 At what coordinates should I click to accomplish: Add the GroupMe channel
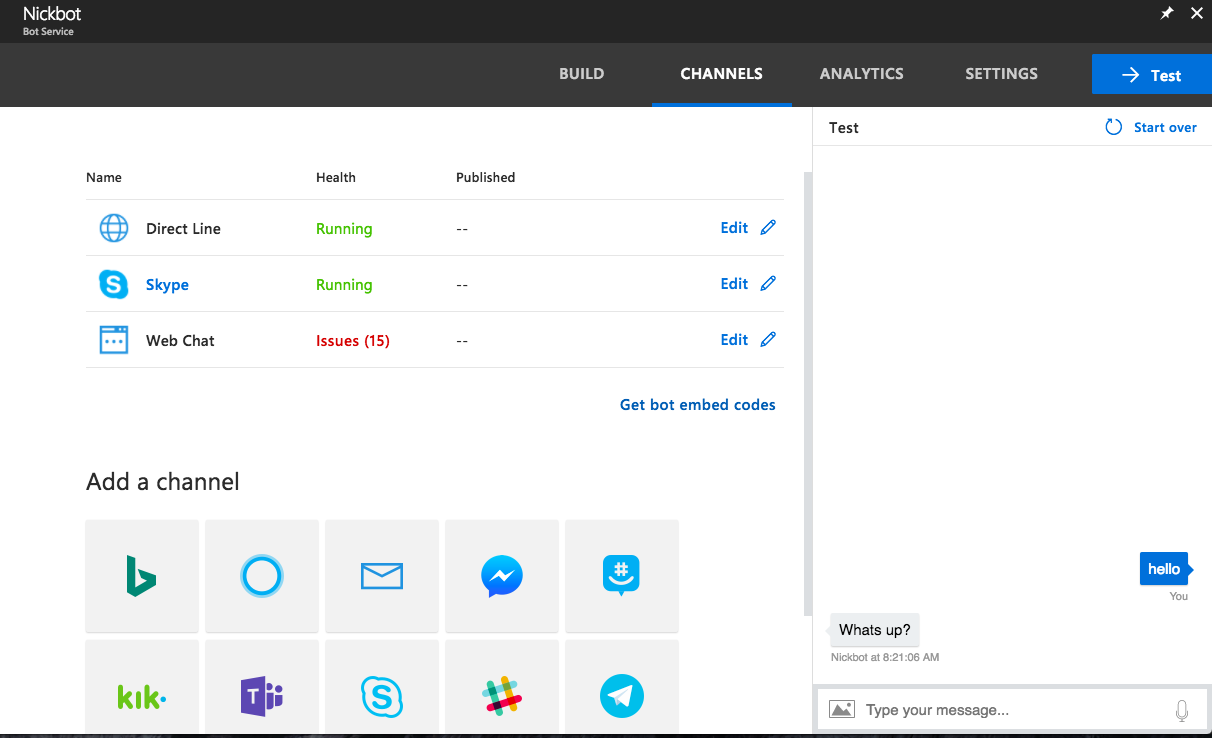[x=622, y=576]
